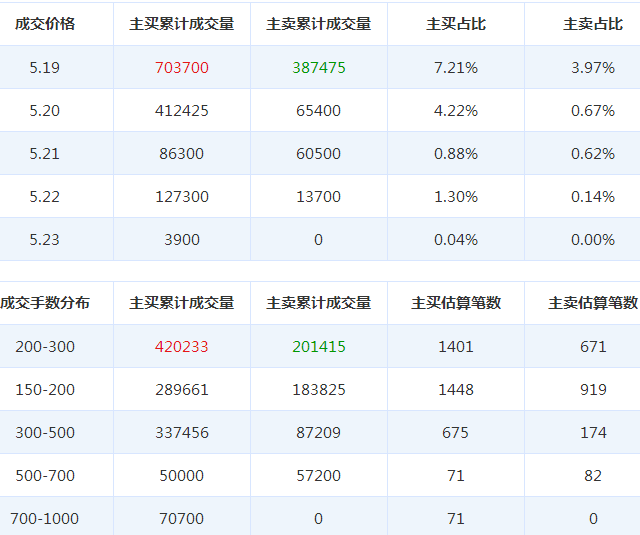Select the 700-1000 lot range row label

point(44,519)
